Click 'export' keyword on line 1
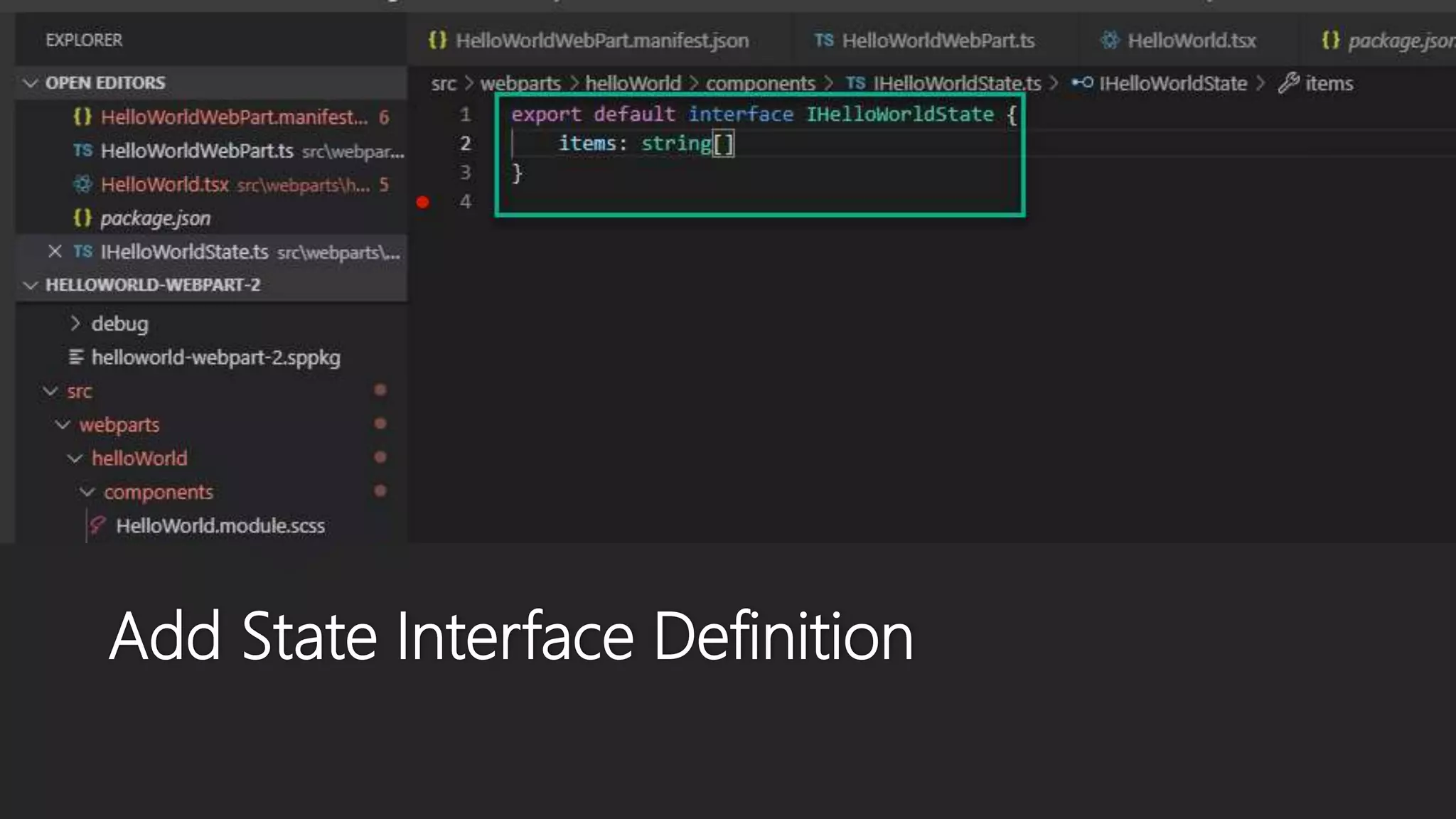This screenshot has width=1456, height=819. pyautogui.click(x=546, y=114)
